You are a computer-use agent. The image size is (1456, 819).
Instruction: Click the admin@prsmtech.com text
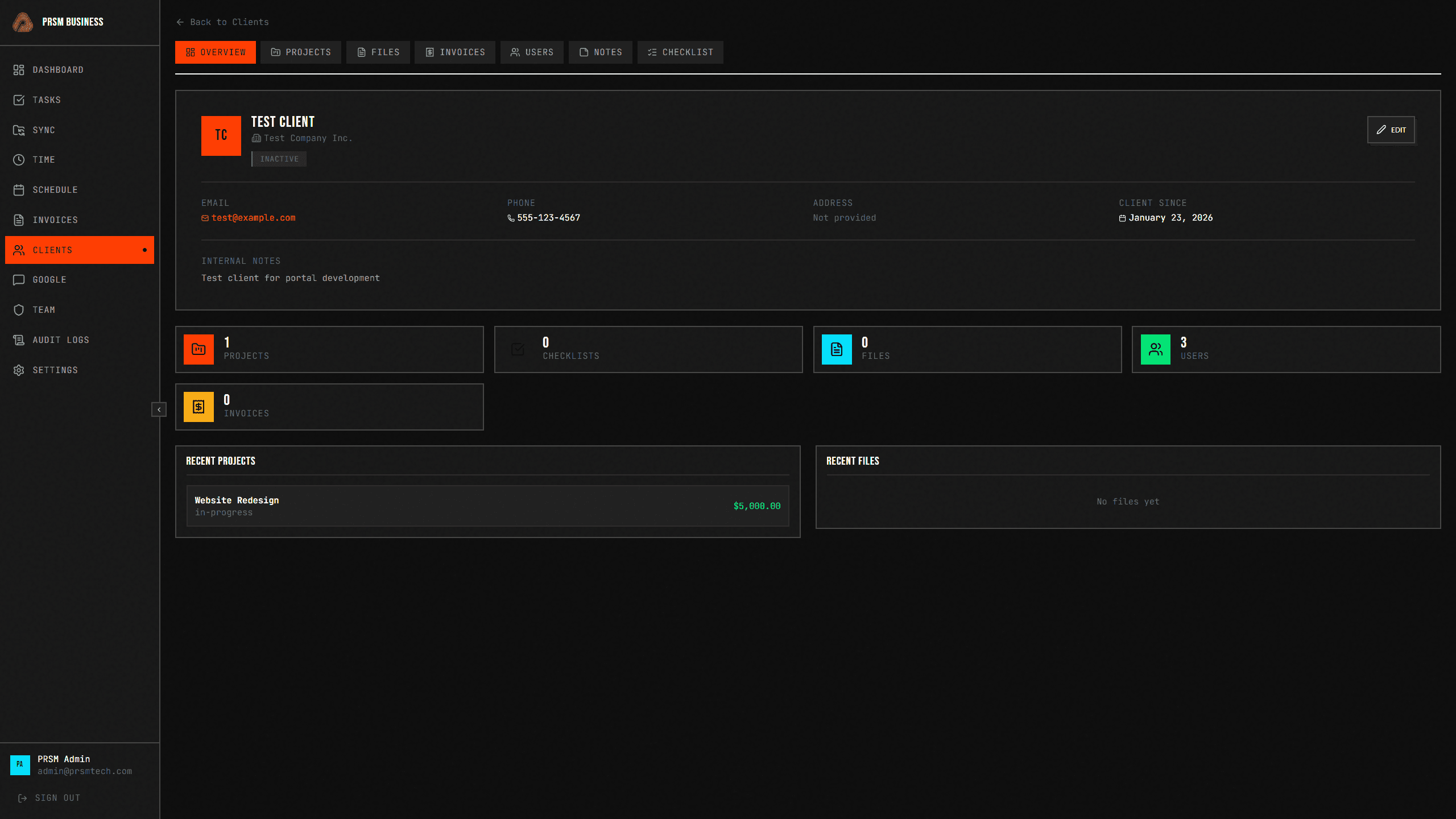pos(85,772)
